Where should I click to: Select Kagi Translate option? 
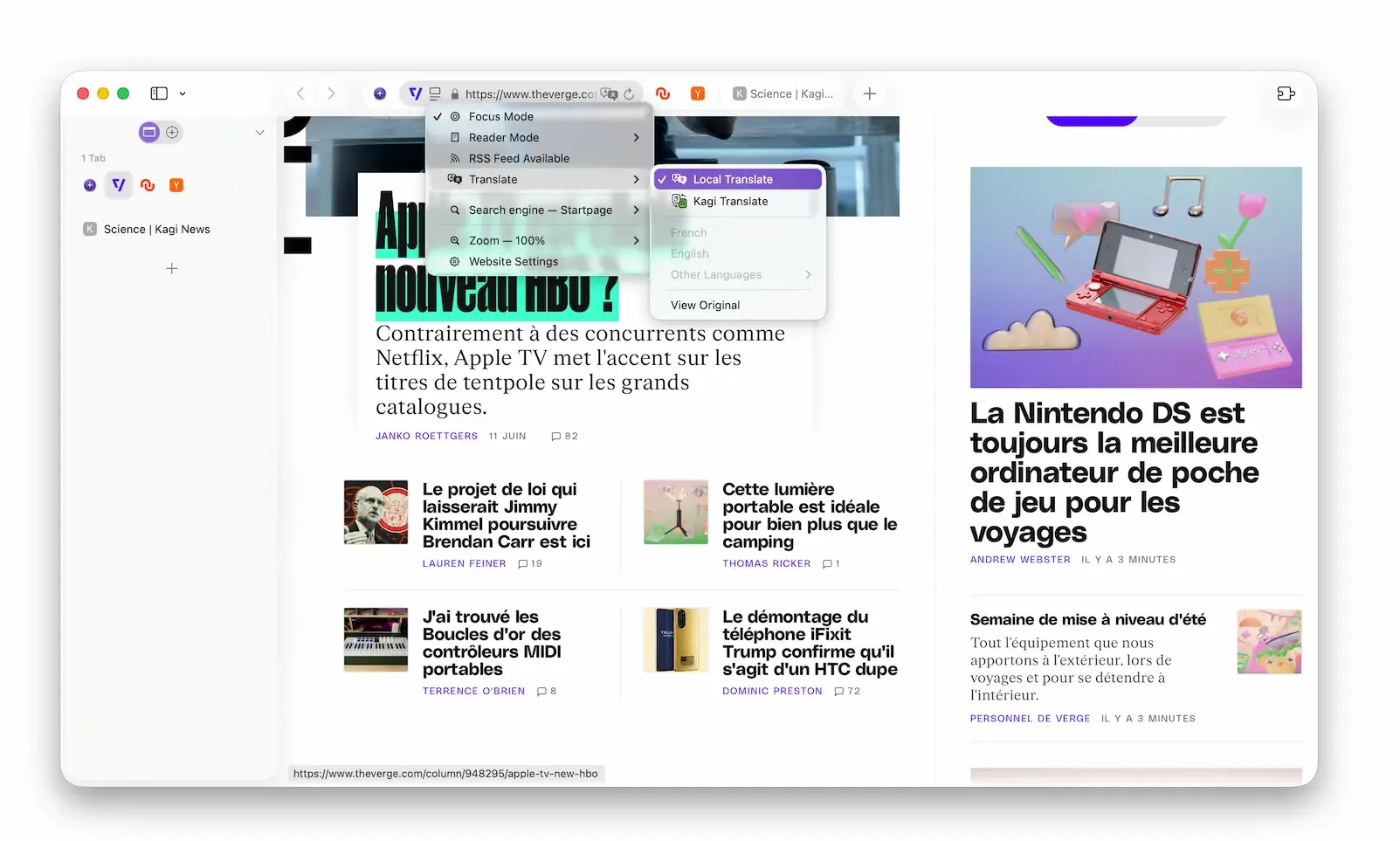[x=738, y=201]
